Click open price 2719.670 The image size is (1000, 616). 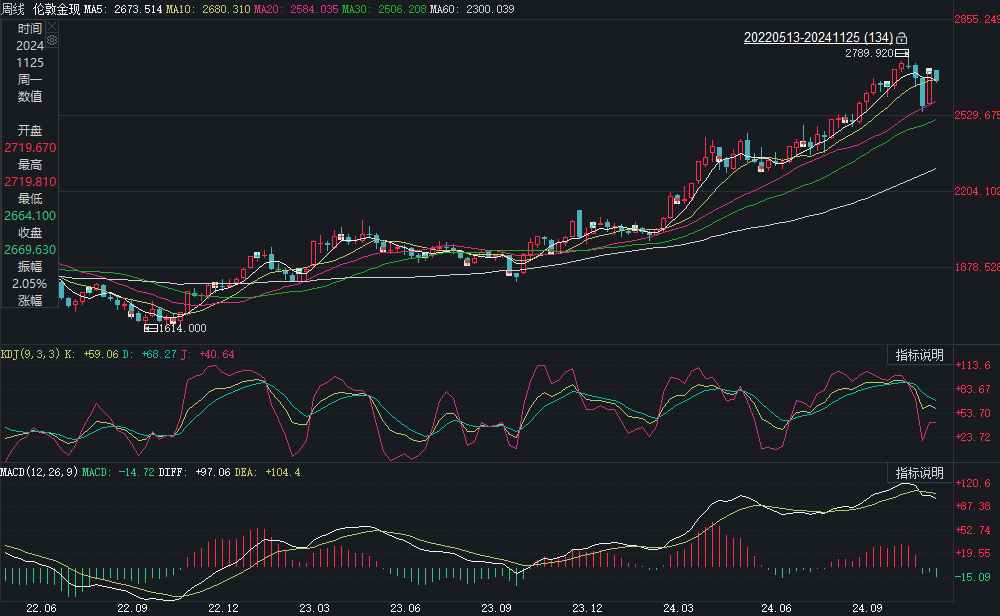coord(30,147)
